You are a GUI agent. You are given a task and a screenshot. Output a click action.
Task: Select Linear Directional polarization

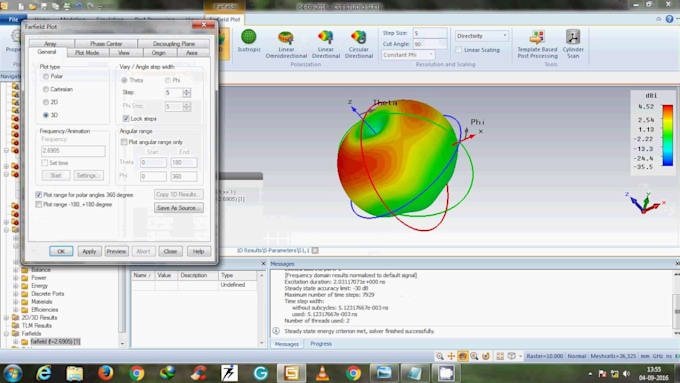pos(326,44)
